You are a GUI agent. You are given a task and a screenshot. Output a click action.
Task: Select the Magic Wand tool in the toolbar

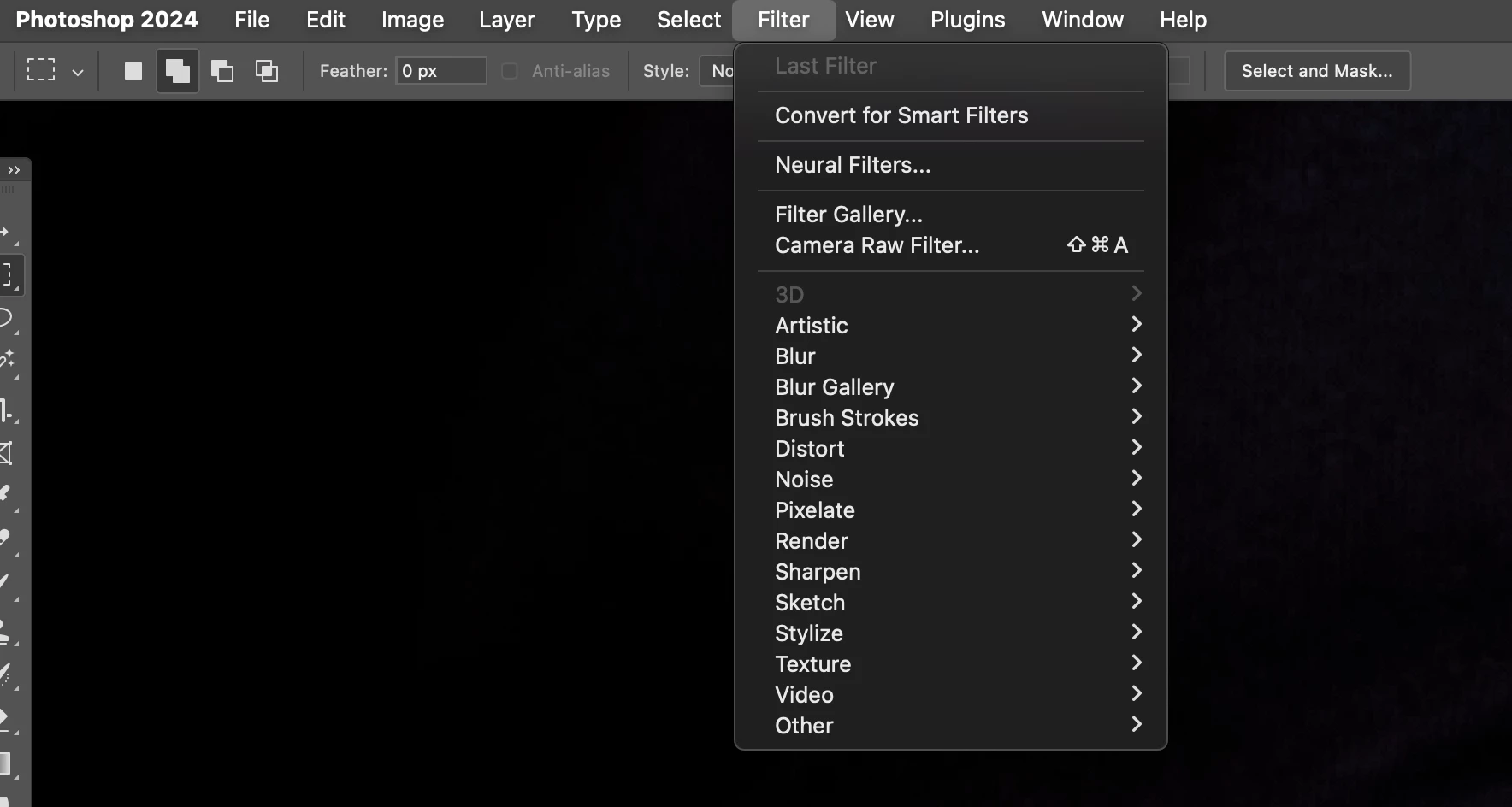[x=7, y=361]
